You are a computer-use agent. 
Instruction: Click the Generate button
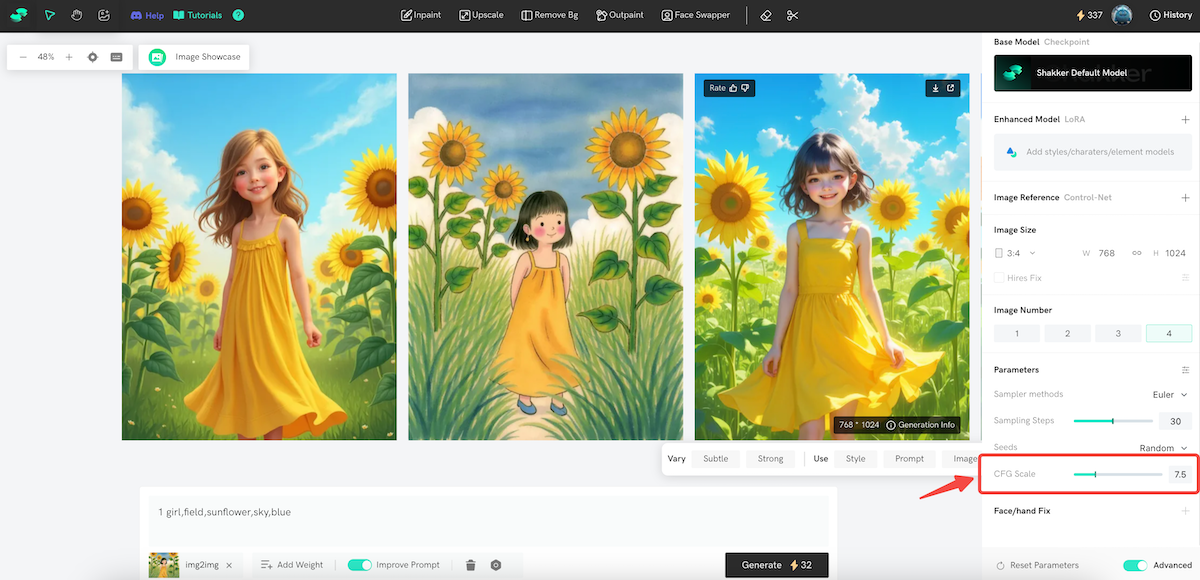[776, 565]
